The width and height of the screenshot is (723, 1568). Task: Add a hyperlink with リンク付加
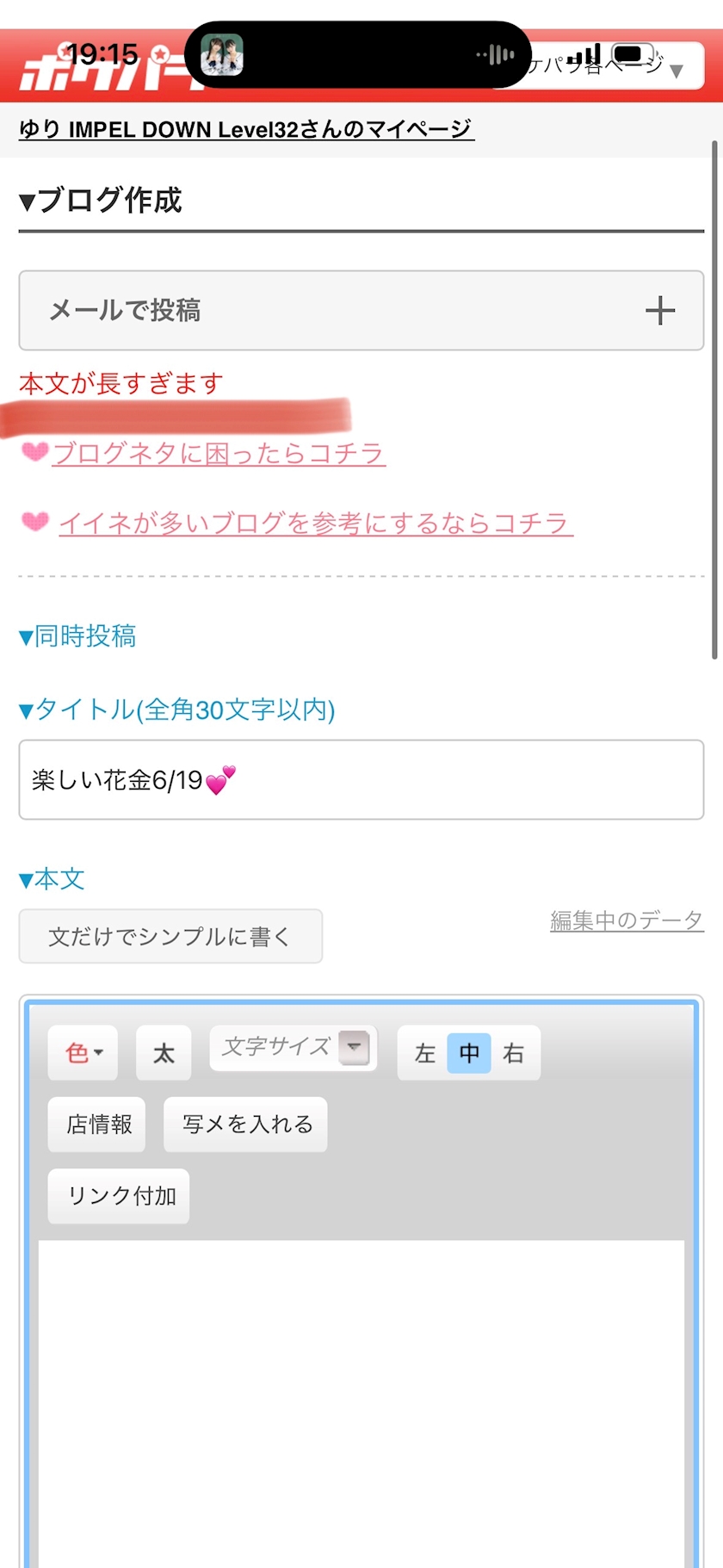[x=119, y=1195]
